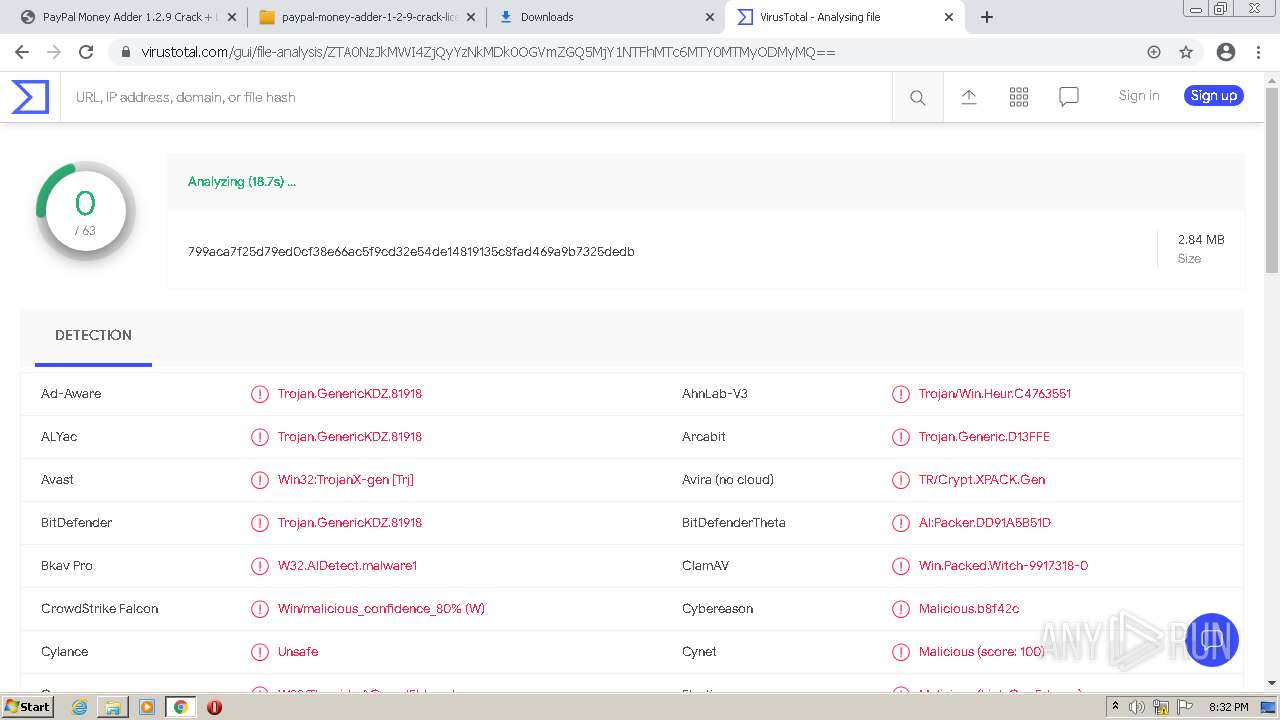
Task: Click the 2.84 MB size value
Action: pyautogui.click(x=1201, y=240)
